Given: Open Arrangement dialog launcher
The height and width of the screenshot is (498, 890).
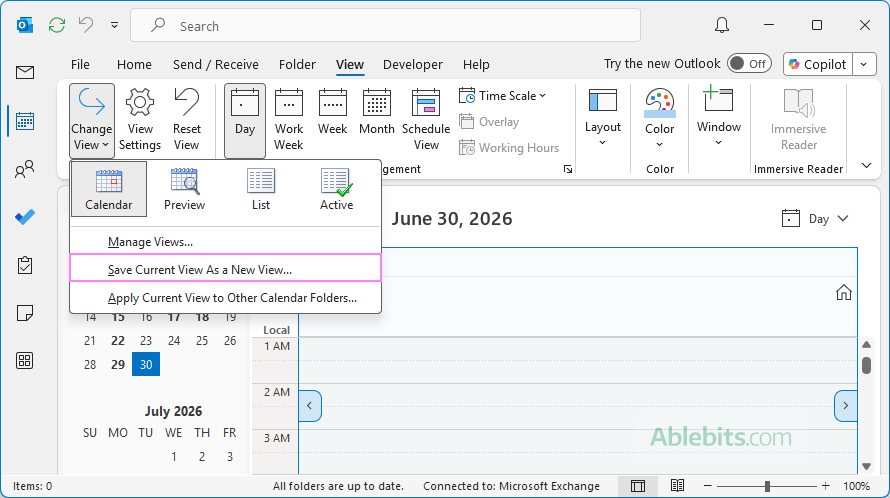Looking at the screenshot, I should click(568, 169).
